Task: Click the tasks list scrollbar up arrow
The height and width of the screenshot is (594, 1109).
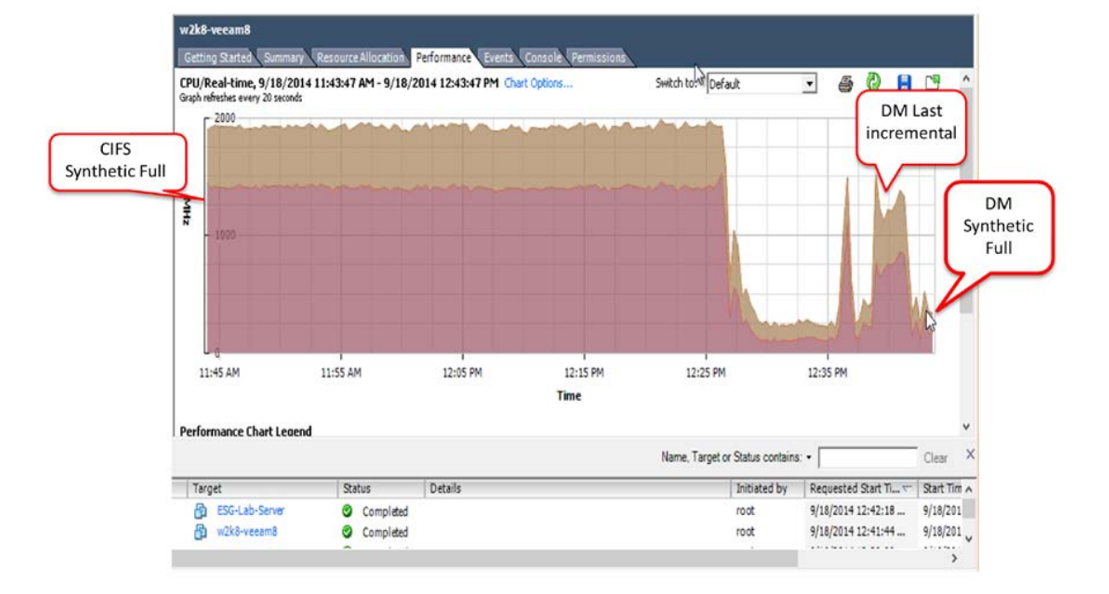Action: 969,489
